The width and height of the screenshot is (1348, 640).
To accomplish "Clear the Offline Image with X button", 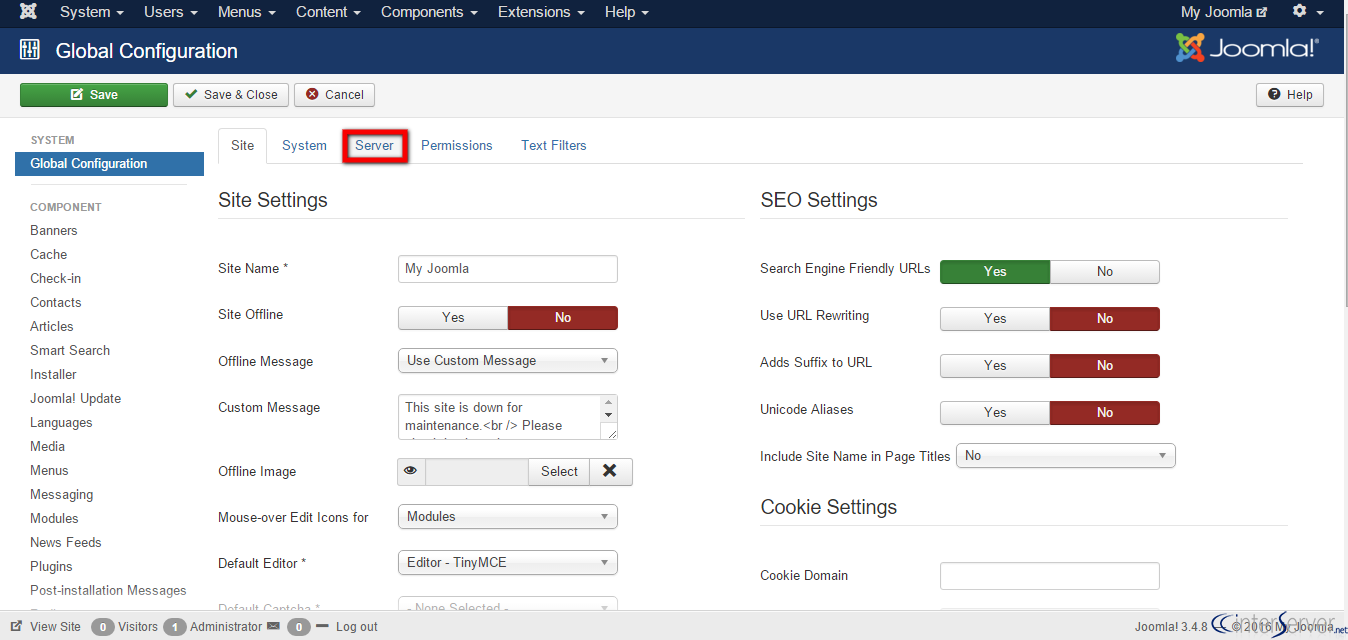I will coord(610,472).
